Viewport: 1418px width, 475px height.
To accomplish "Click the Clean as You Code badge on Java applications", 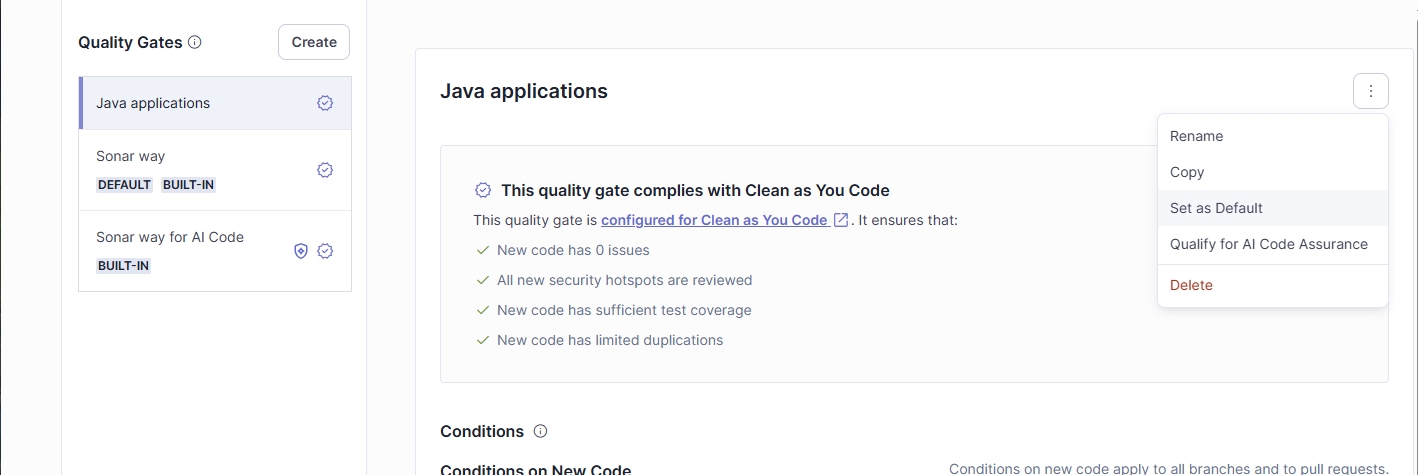I will 325,103.
